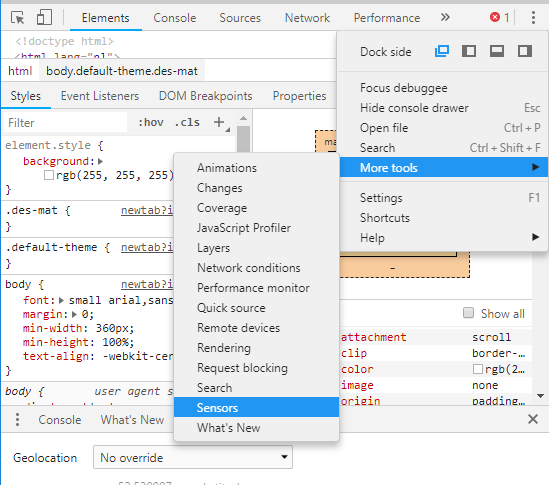The image size is (549, 485).
Task: Open What's New from More tools submenu
Action: pos(256,428)
